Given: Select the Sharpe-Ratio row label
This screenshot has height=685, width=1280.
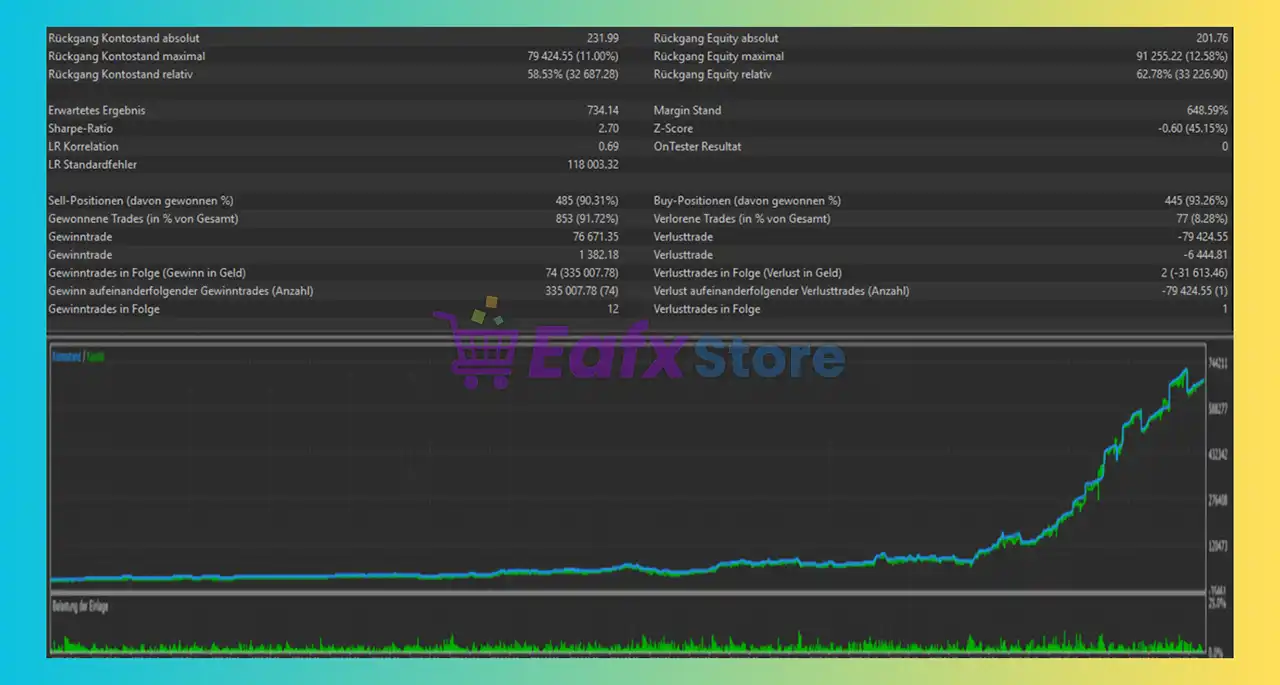Looking at the screenshot, I should click(80, 129).
